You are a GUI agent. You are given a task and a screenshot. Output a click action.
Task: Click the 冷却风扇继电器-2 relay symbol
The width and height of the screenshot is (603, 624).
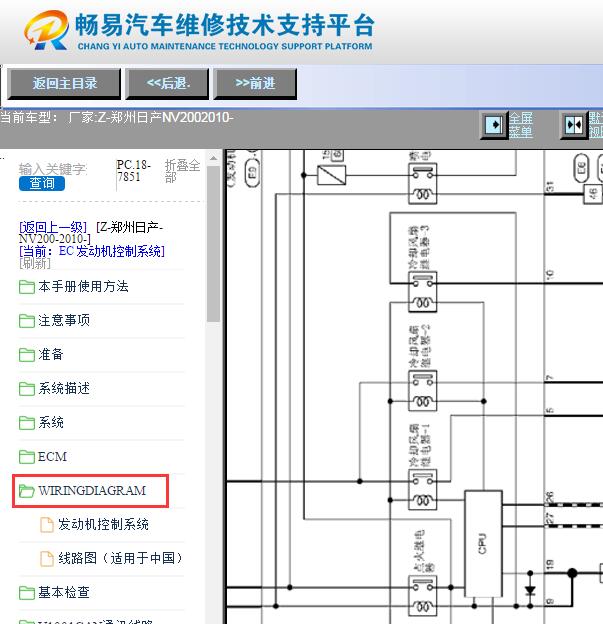423,391
